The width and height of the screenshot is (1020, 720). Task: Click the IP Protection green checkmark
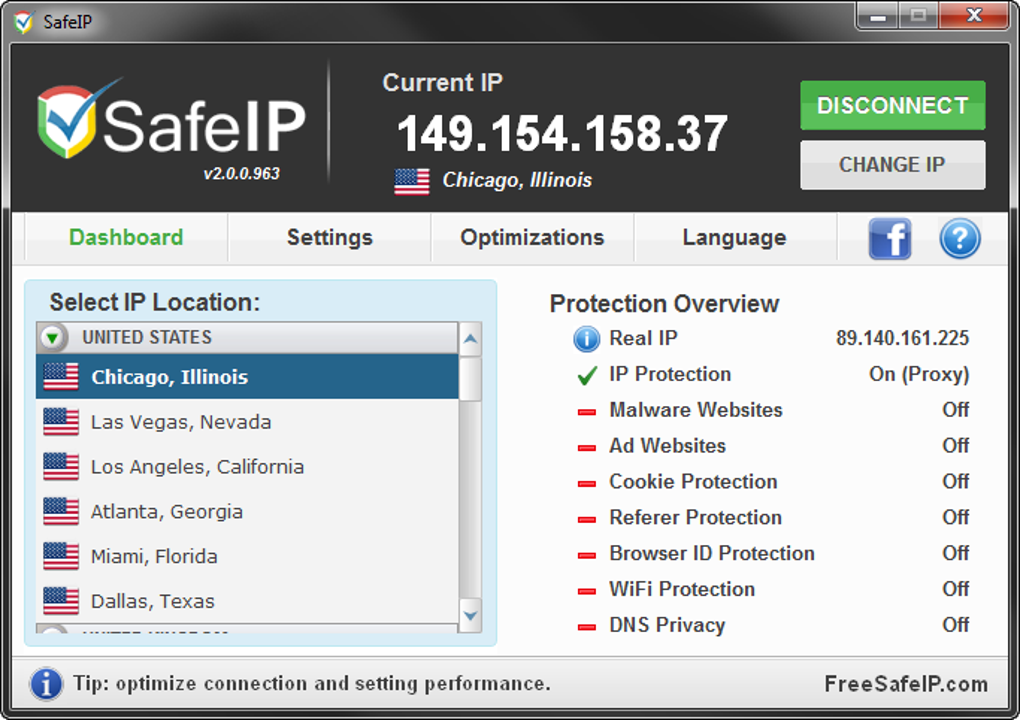(587, 375)
